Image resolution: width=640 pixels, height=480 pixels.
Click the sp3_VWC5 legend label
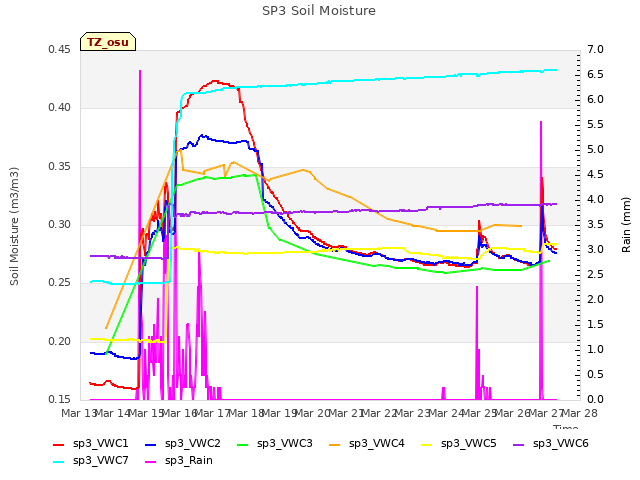pyautogui.click(x=469, y=443)
